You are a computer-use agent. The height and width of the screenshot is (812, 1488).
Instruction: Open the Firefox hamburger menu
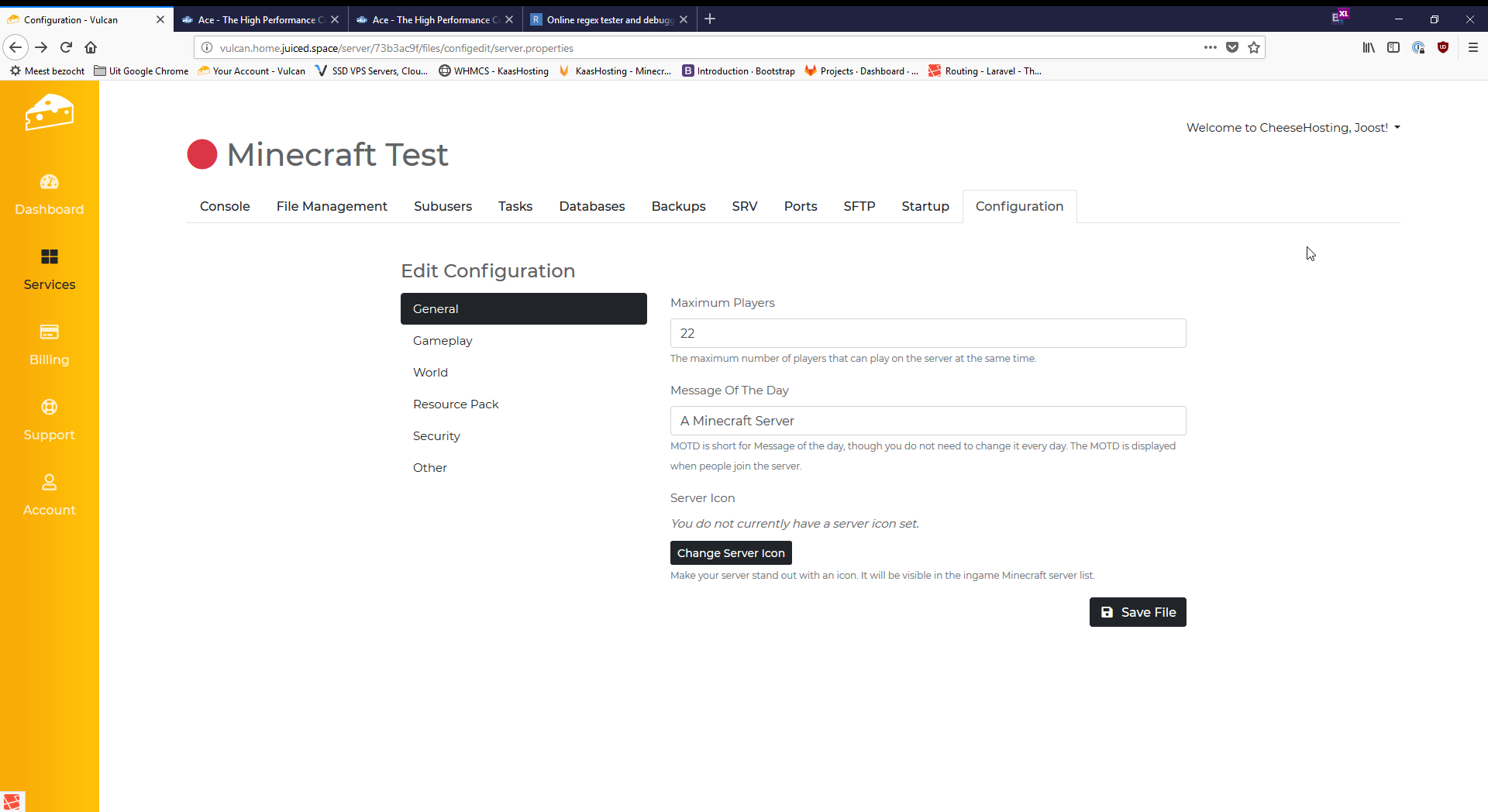(x=1472, y=48)
